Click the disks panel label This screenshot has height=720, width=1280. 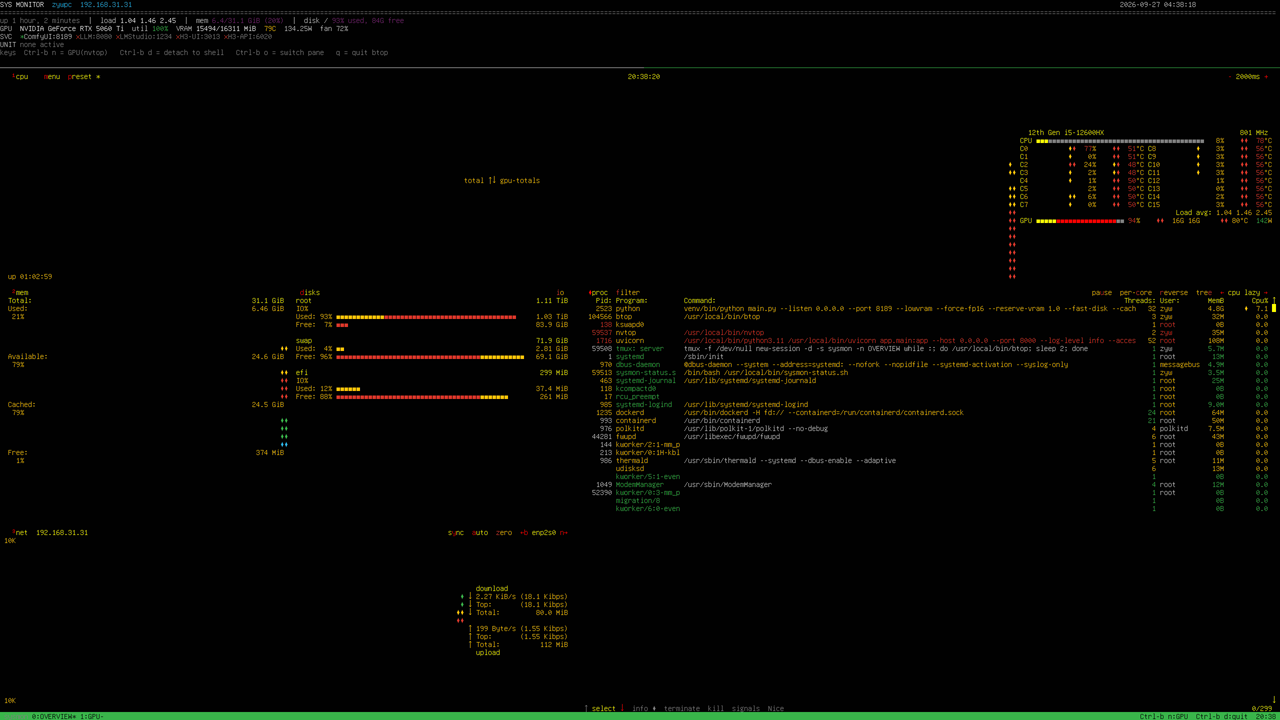pyautogui.click(x=308, y=293)
